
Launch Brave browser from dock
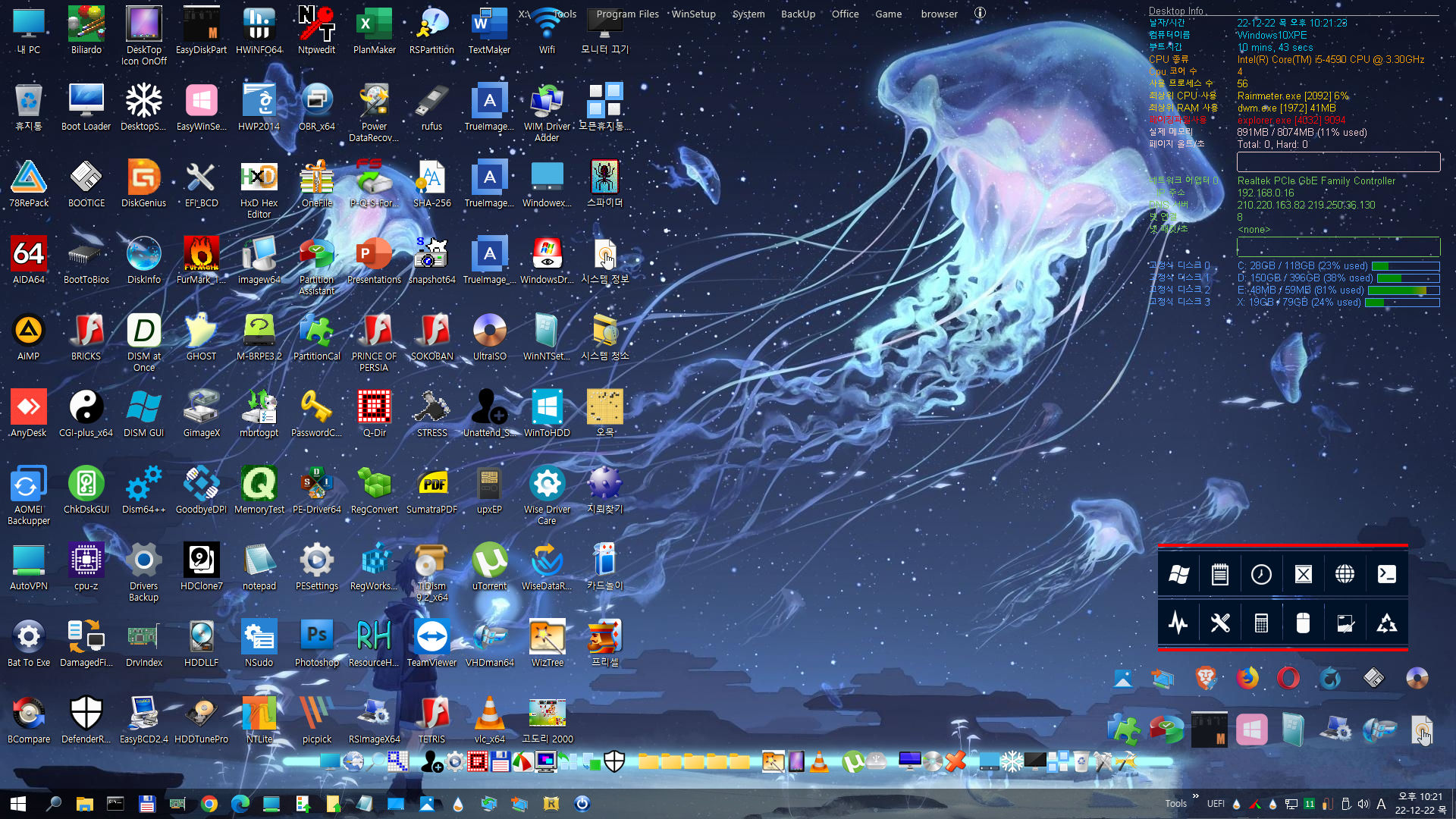1206,678
